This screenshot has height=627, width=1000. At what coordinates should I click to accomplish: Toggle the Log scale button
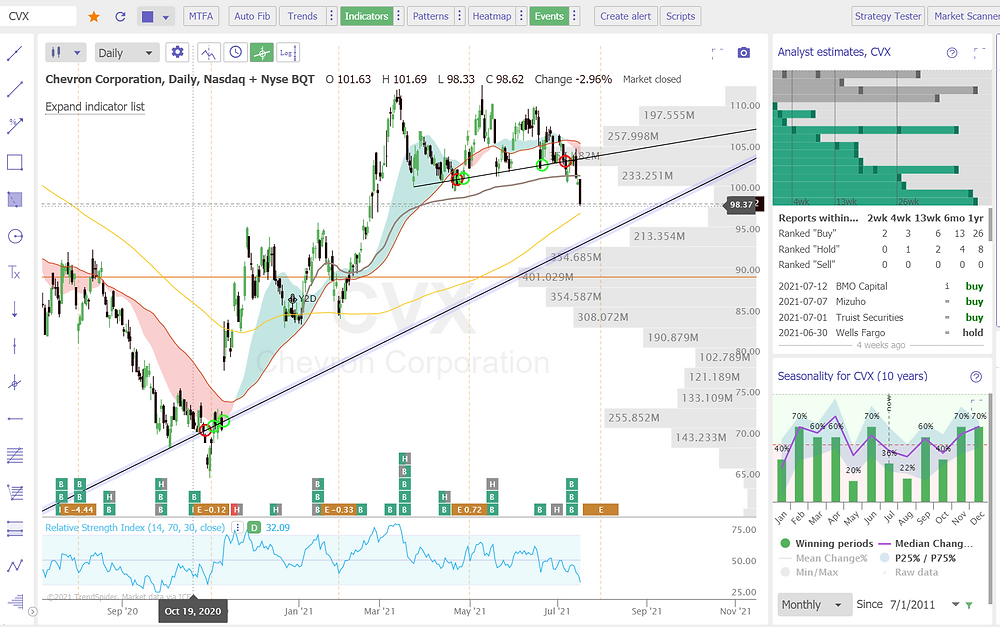[287, 52]
